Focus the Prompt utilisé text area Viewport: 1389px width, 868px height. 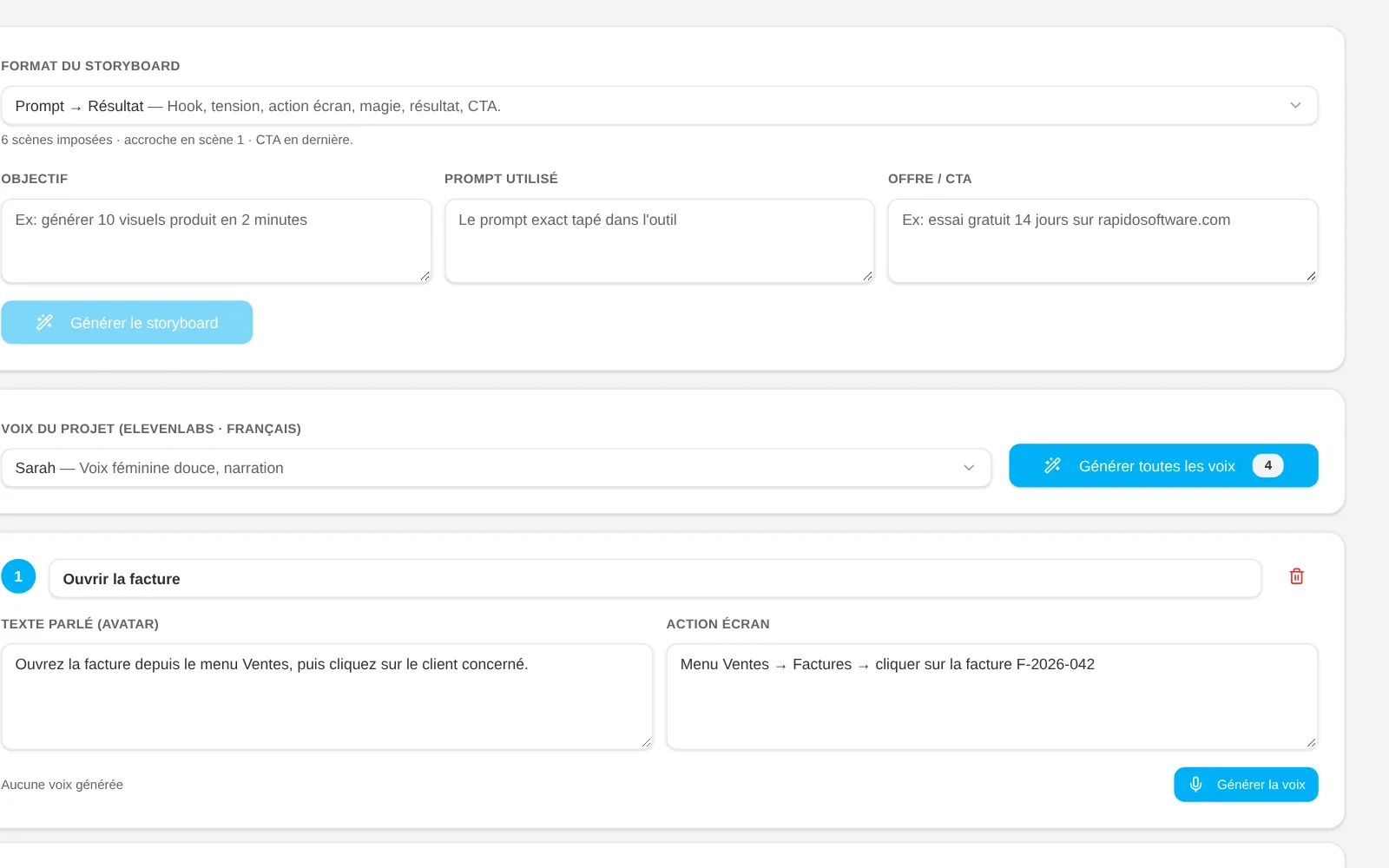point(660,241)
